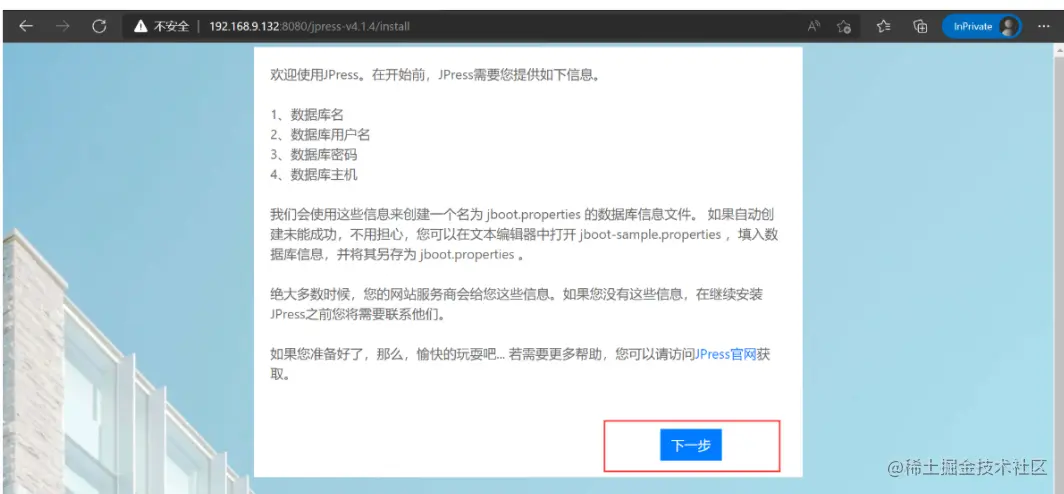Add page to favorites star icon
This screenshot has height=494, width=1064.
844,26
